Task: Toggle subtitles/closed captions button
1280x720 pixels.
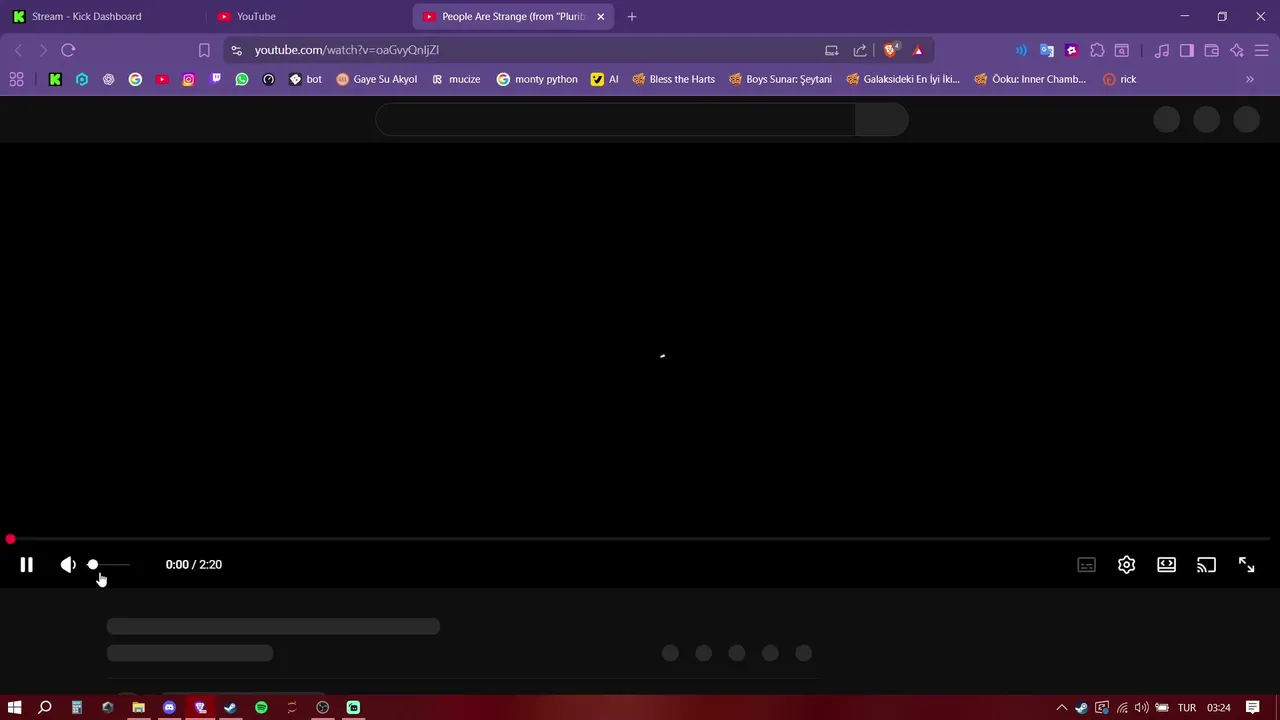Action: point(1086,565)
